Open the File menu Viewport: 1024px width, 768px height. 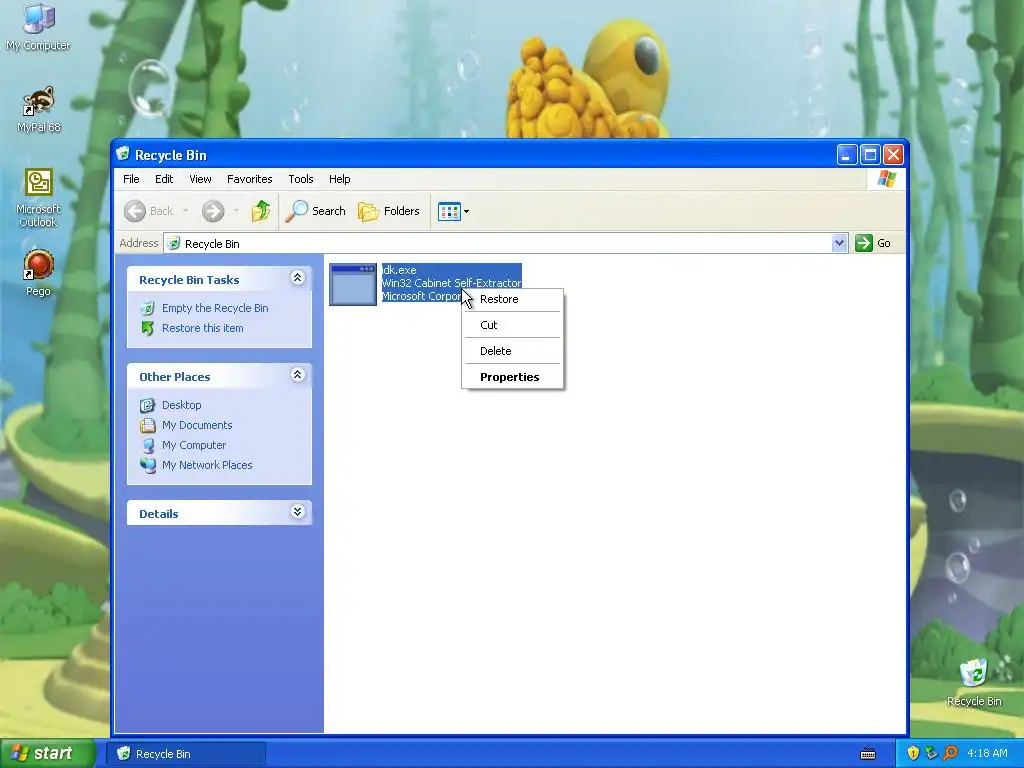[x=131, y=179]
